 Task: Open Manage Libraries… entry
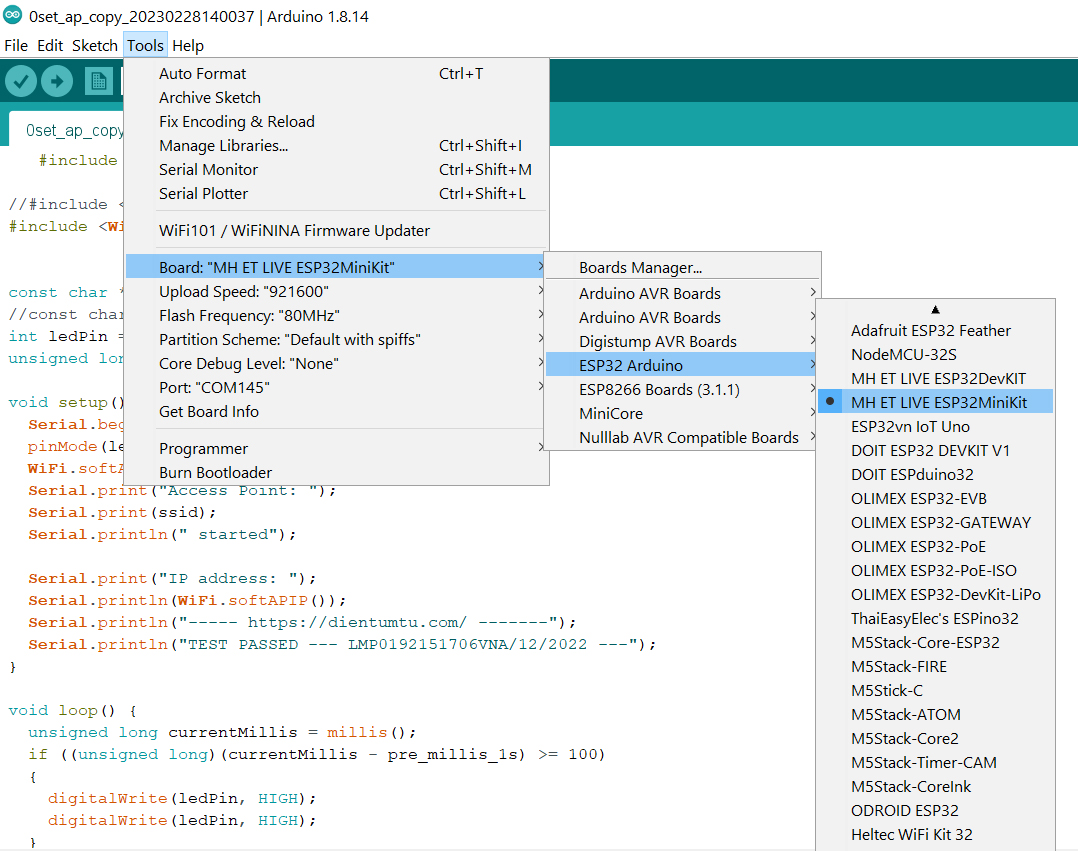tap(337, 146)
